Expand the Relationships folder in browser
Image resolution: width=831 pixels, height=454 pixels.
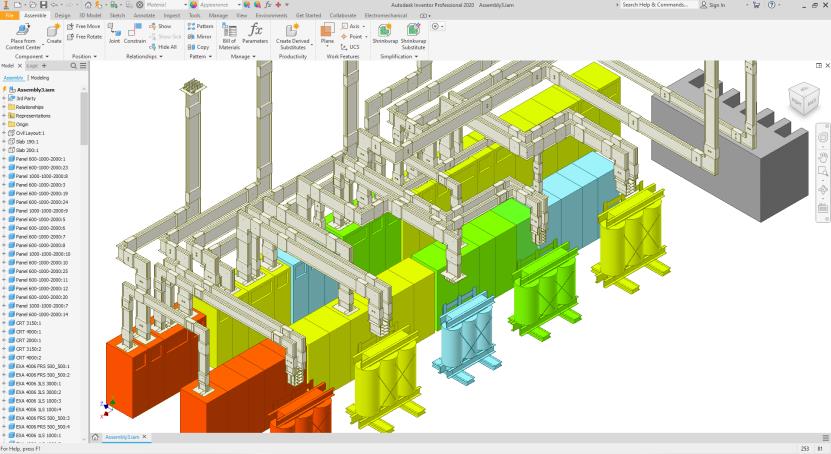pos(4,107)
